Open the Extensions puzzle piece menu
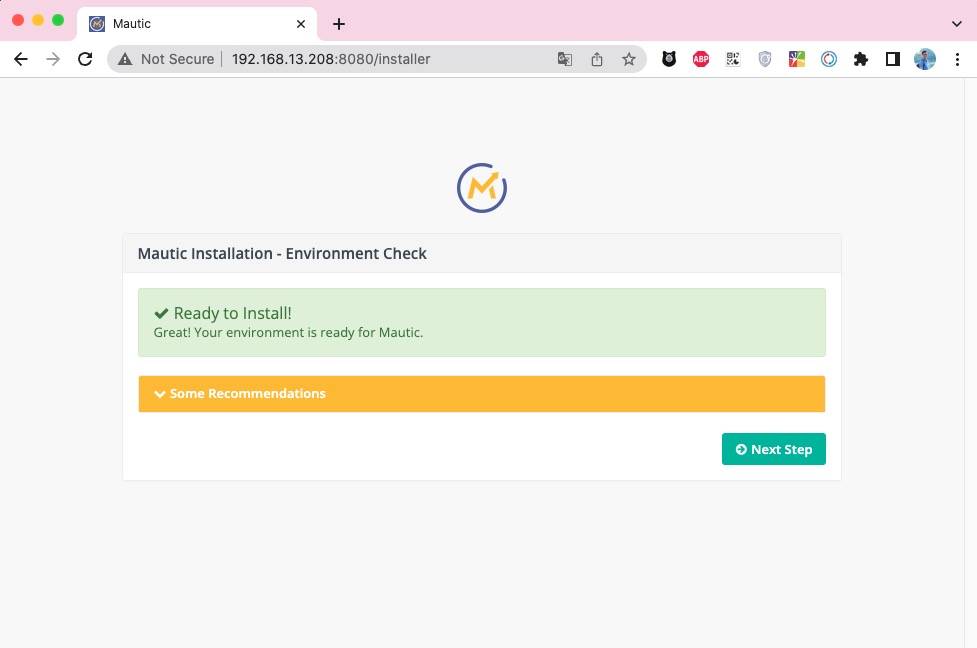Viewport: 977px width, 648px height. pyautogui.click(x=860, y=59)
